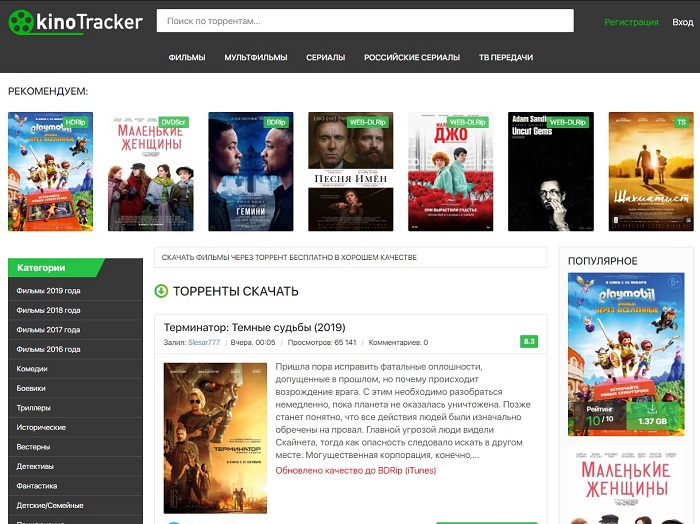
Task: Select the Боевики category
Action: 75,388
